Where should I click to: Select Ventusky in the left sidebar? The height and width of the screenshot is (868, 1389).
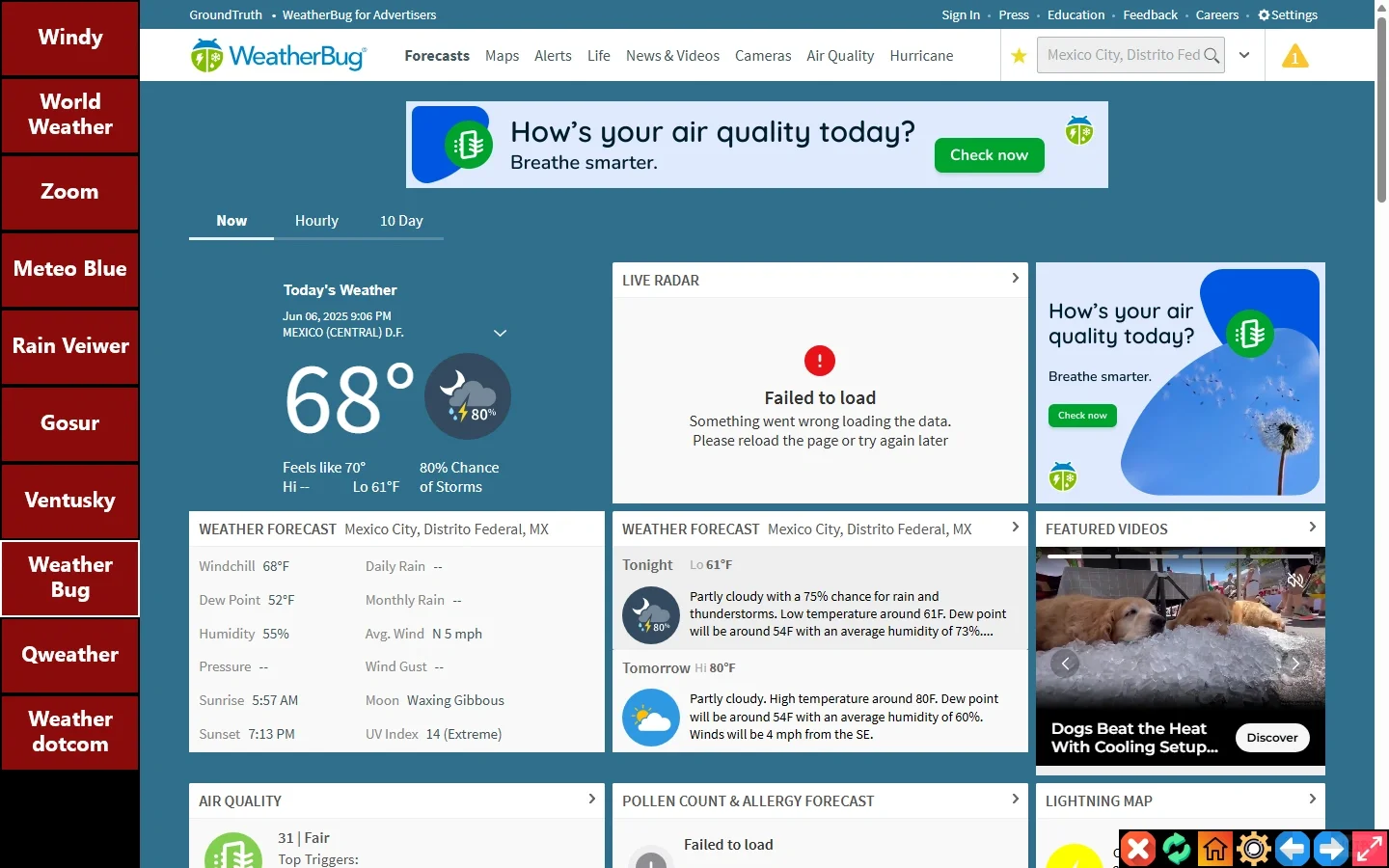[70, 501]
